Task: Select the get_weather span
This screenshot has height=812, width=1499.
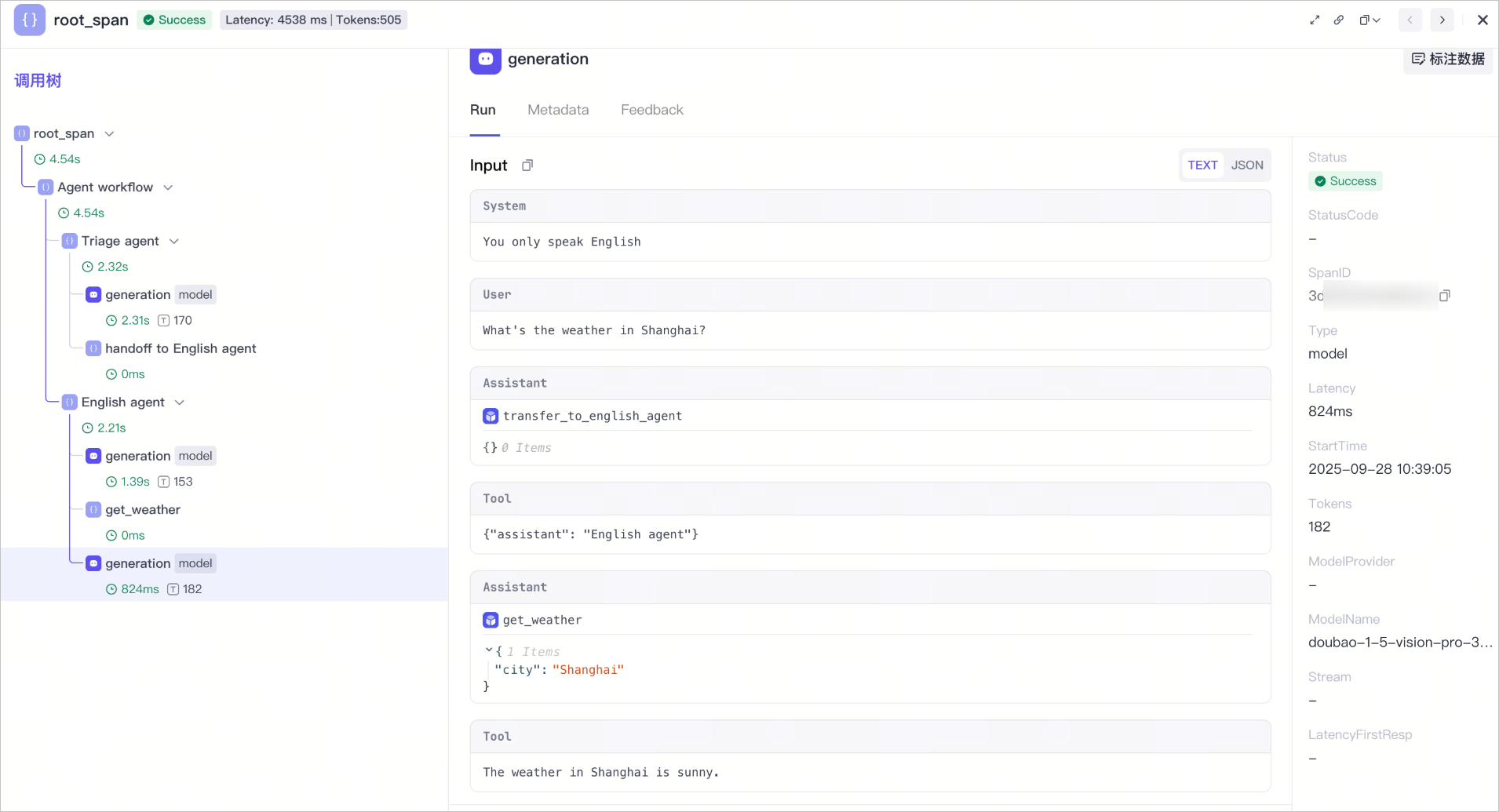Action: 143,510
